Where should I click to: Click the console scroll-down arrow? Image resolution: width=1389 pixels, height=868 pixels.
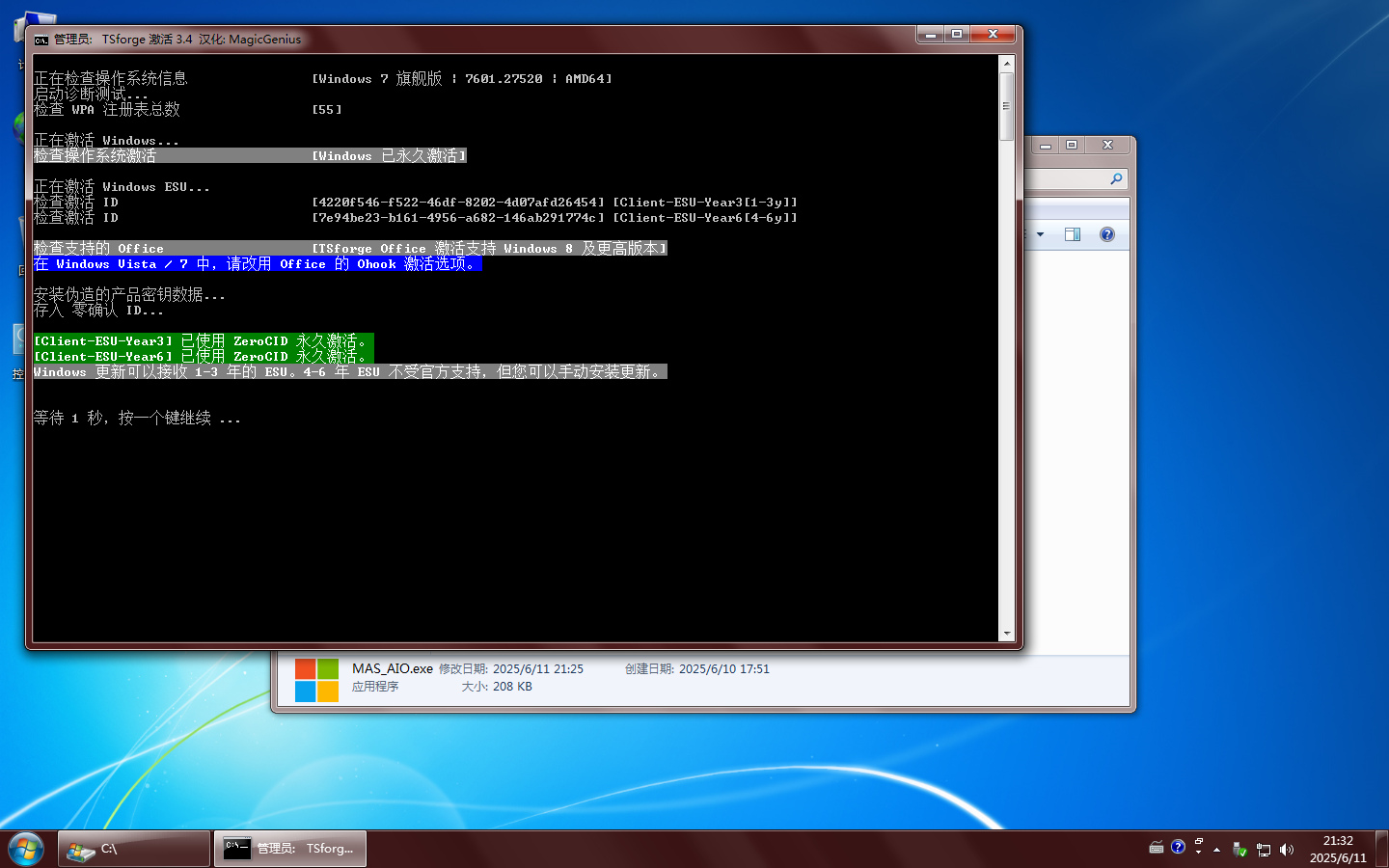tap(1006, 634)
